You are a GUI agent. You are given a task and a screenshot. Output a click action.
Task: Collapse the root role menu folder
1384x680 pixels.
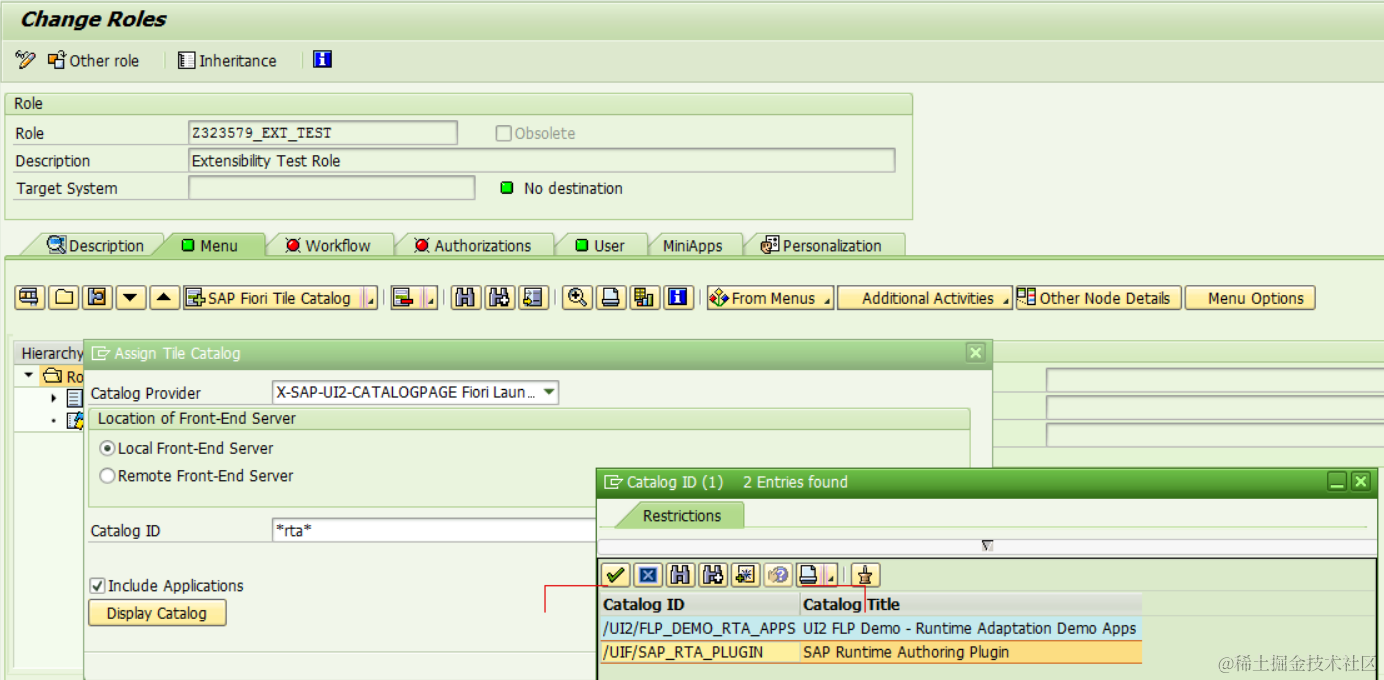click(x=29, y=376)
